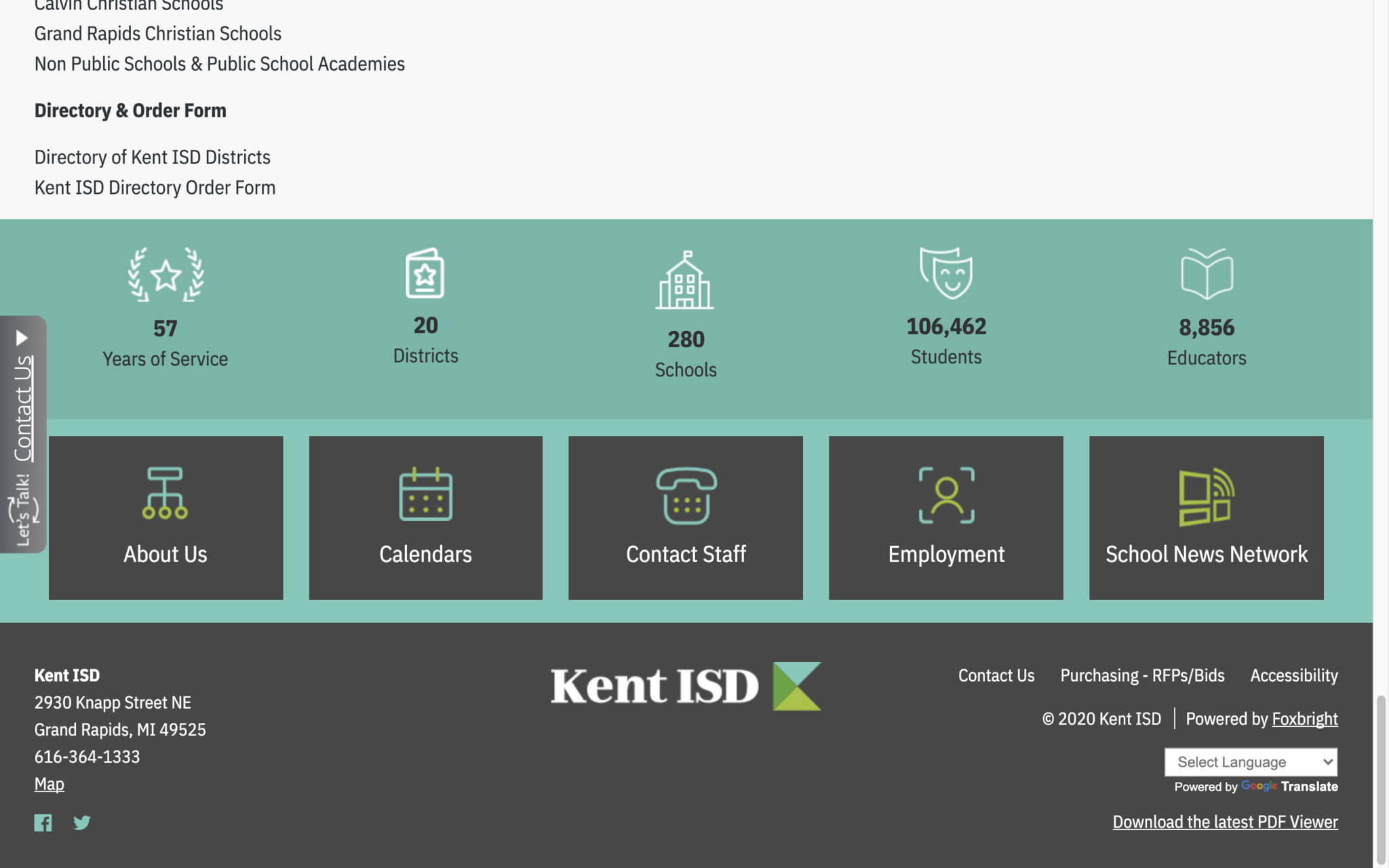Click the Facebook icon in footer
This screenshot has height=868, width=1389.
coord(43,823)
